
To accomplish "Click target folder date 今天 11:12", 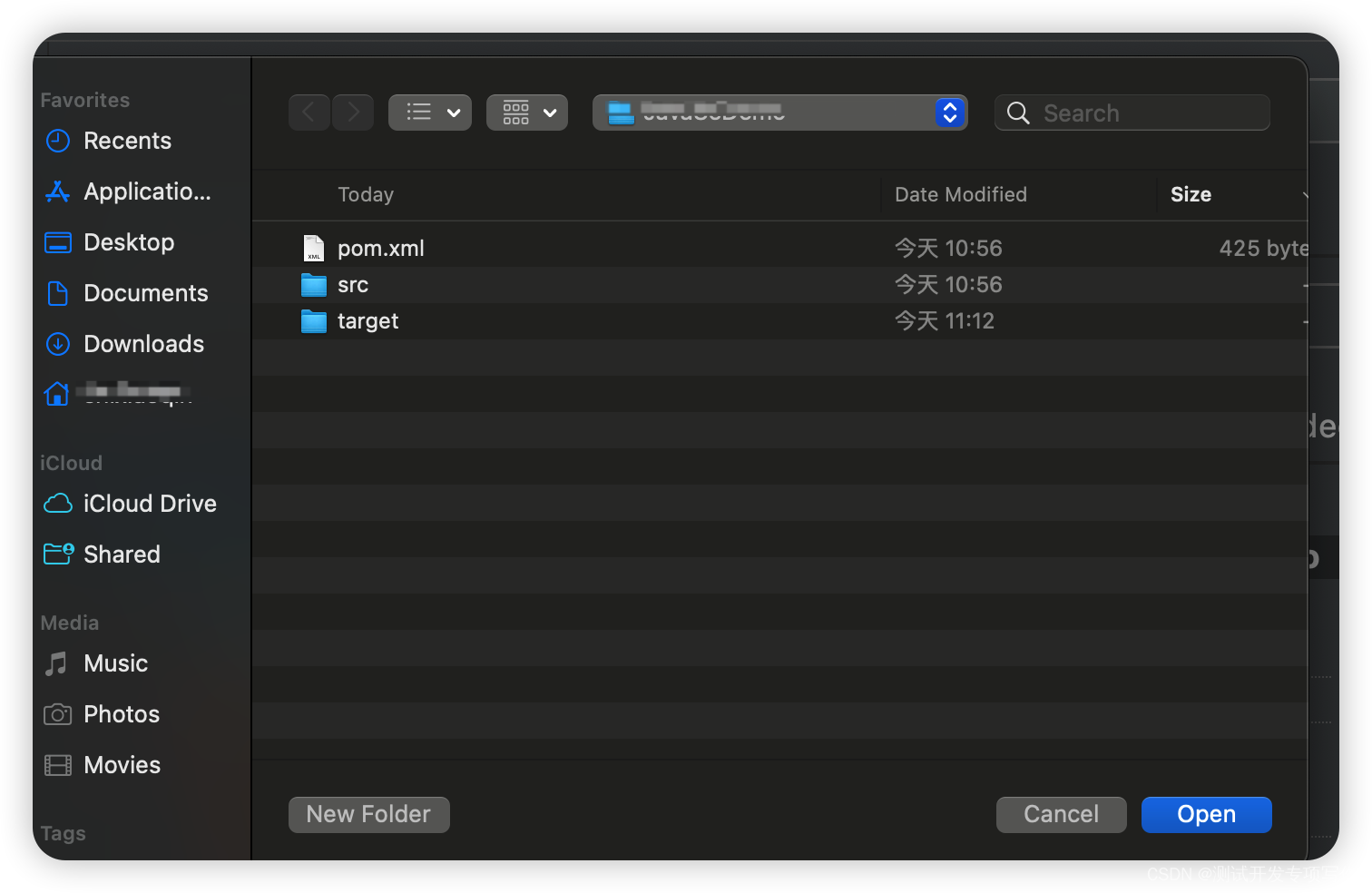I will [x=945, y=321].
